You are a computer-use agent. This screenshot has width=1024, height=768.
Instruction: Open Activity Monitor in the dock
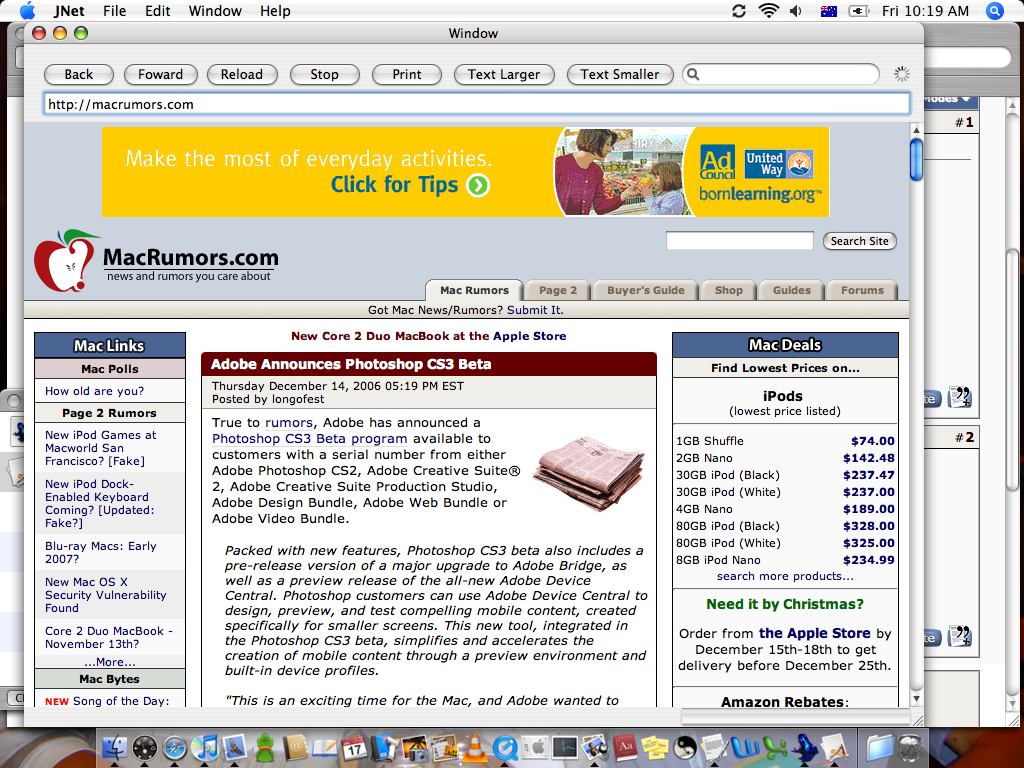(x=565, y=748)
